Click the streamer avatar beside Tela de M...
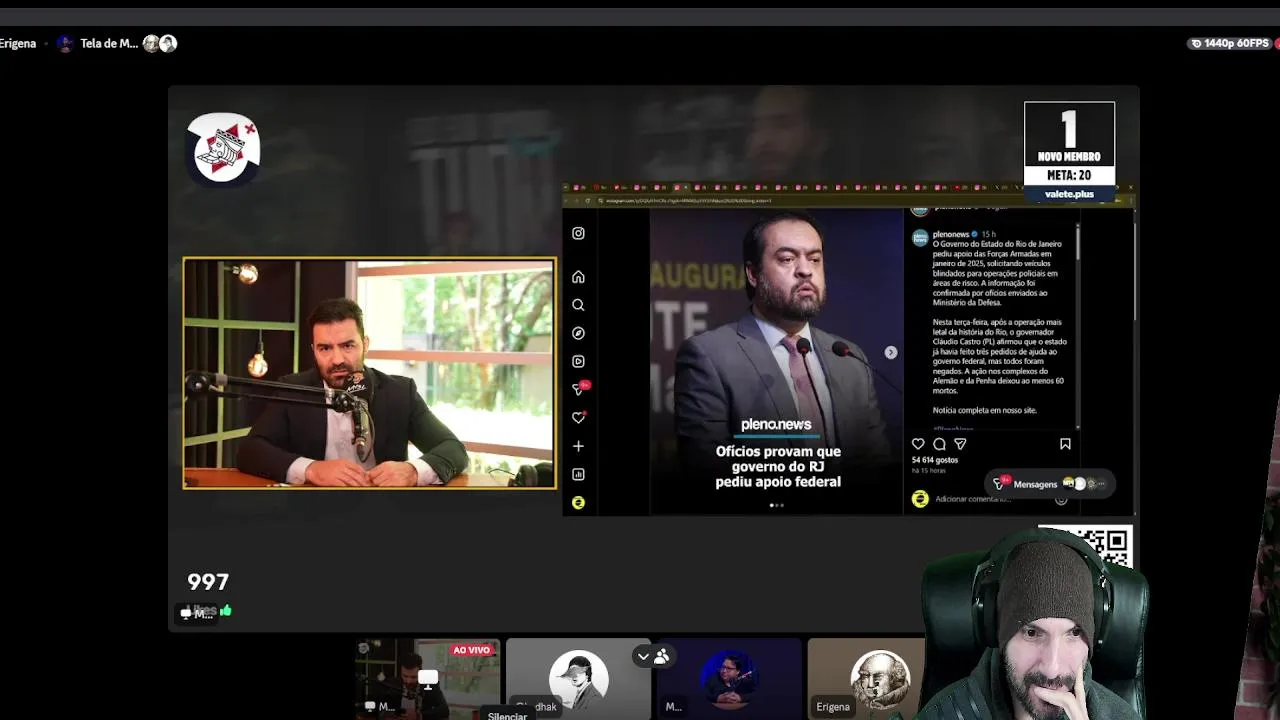 coord(65,43)
